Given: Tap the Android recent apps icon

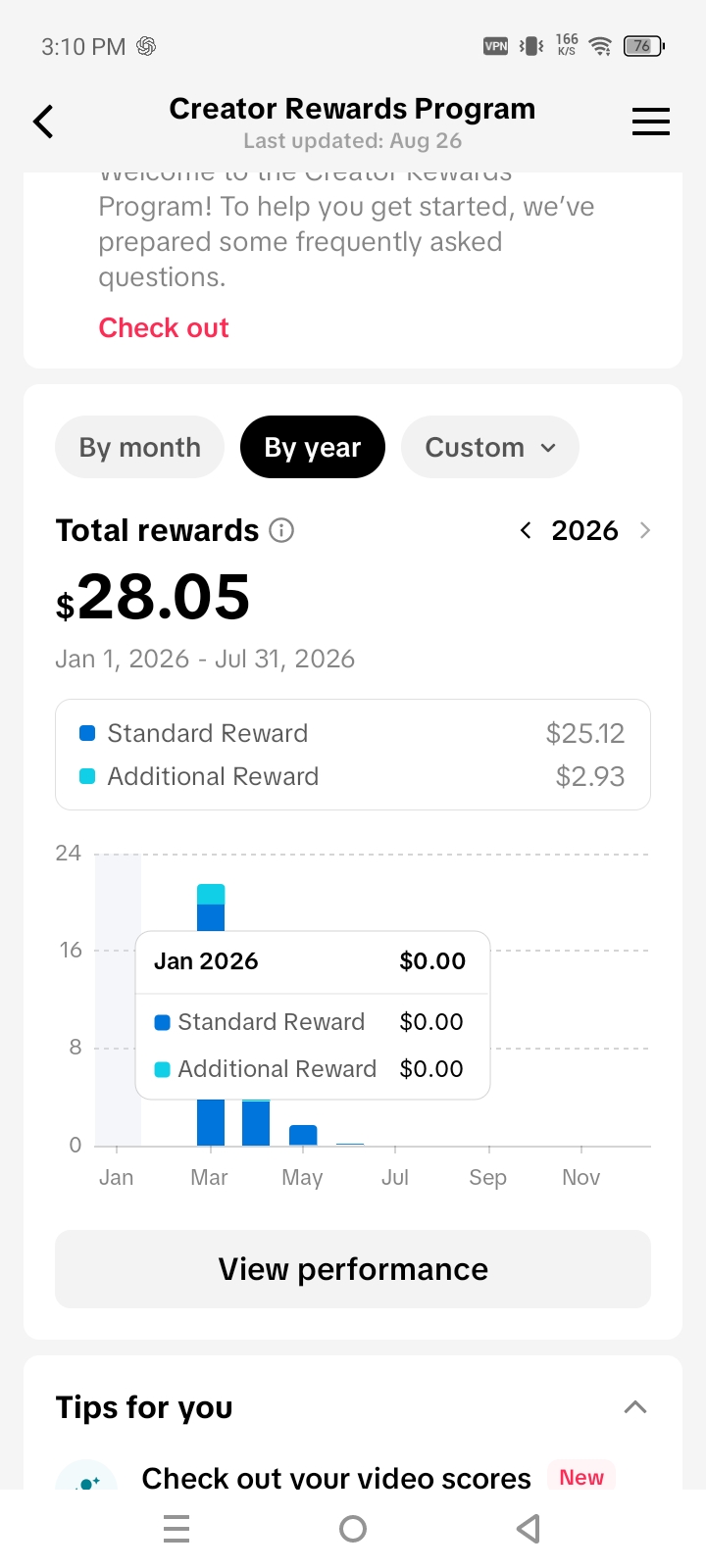Looking at the screenshot, I should [176, 1529].
